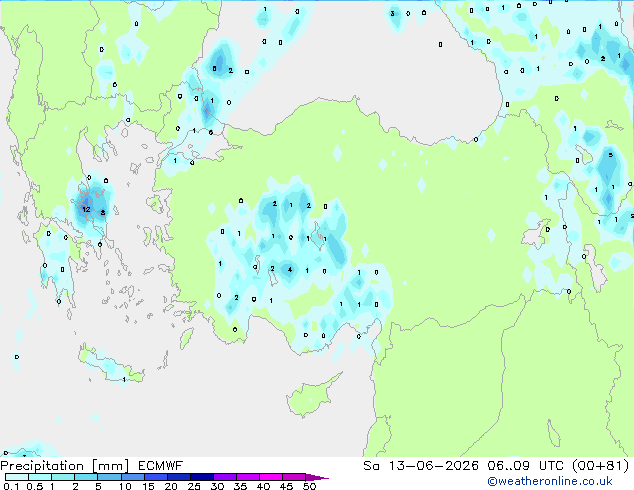
Task: Click the '(00+81)' forecast offset text
Action: (x=601, y=466)
